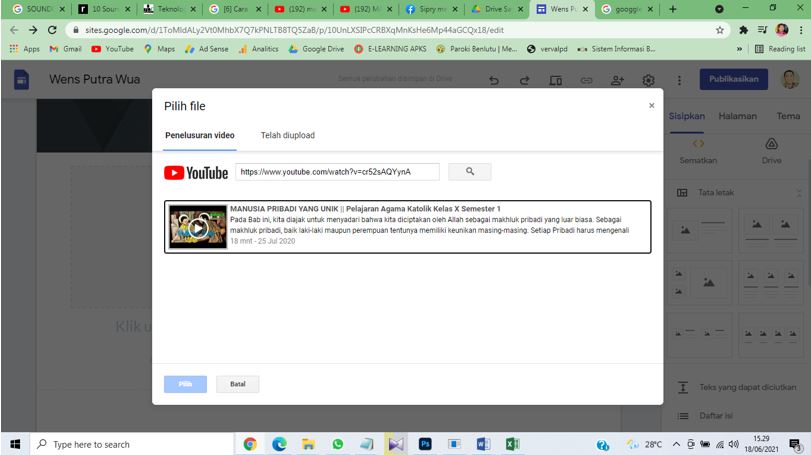Switch to the Telah diupload tab
811x455 pixels.
[287, 135]
